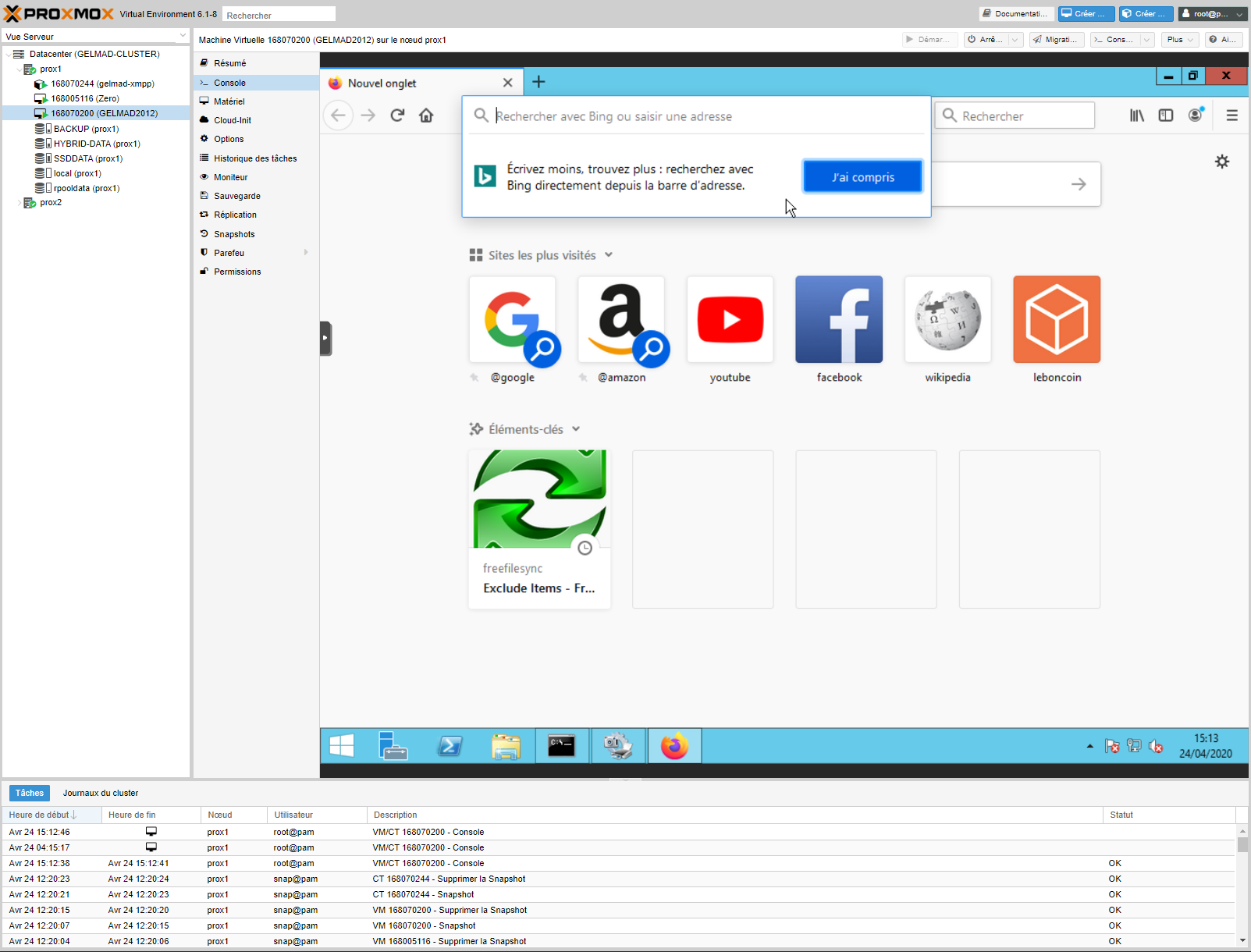Viewport: 1251px width, 952px height.
Task: Collapse the prox1 node
Action: 19,69
